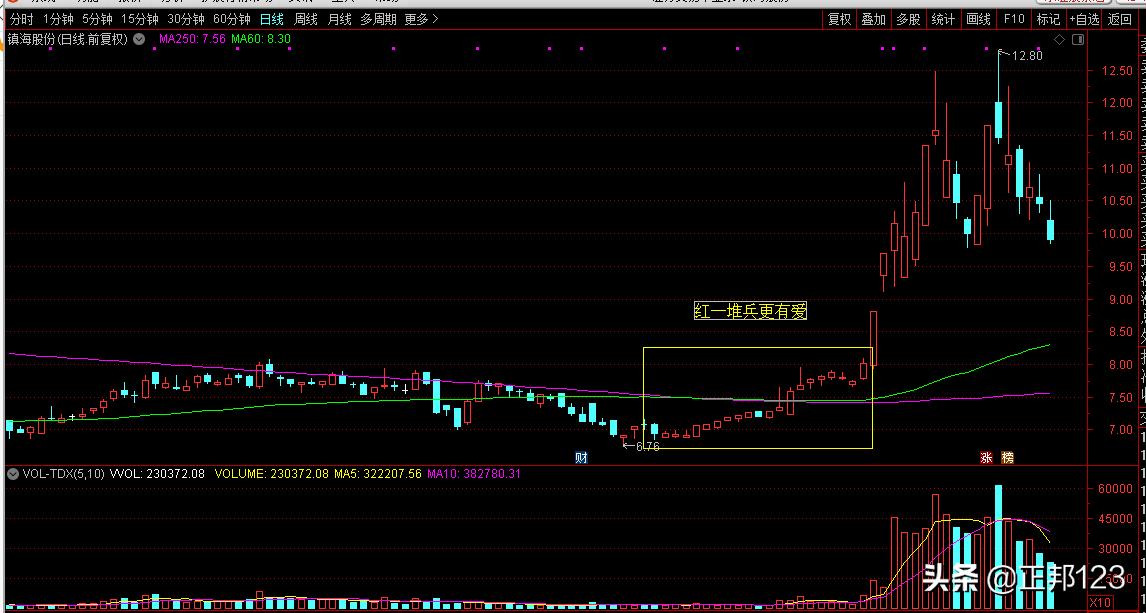The height and width of the screenshot is (613, 1146).
Task: Click 30000 on the volume axis
Action: [1117, 549]
